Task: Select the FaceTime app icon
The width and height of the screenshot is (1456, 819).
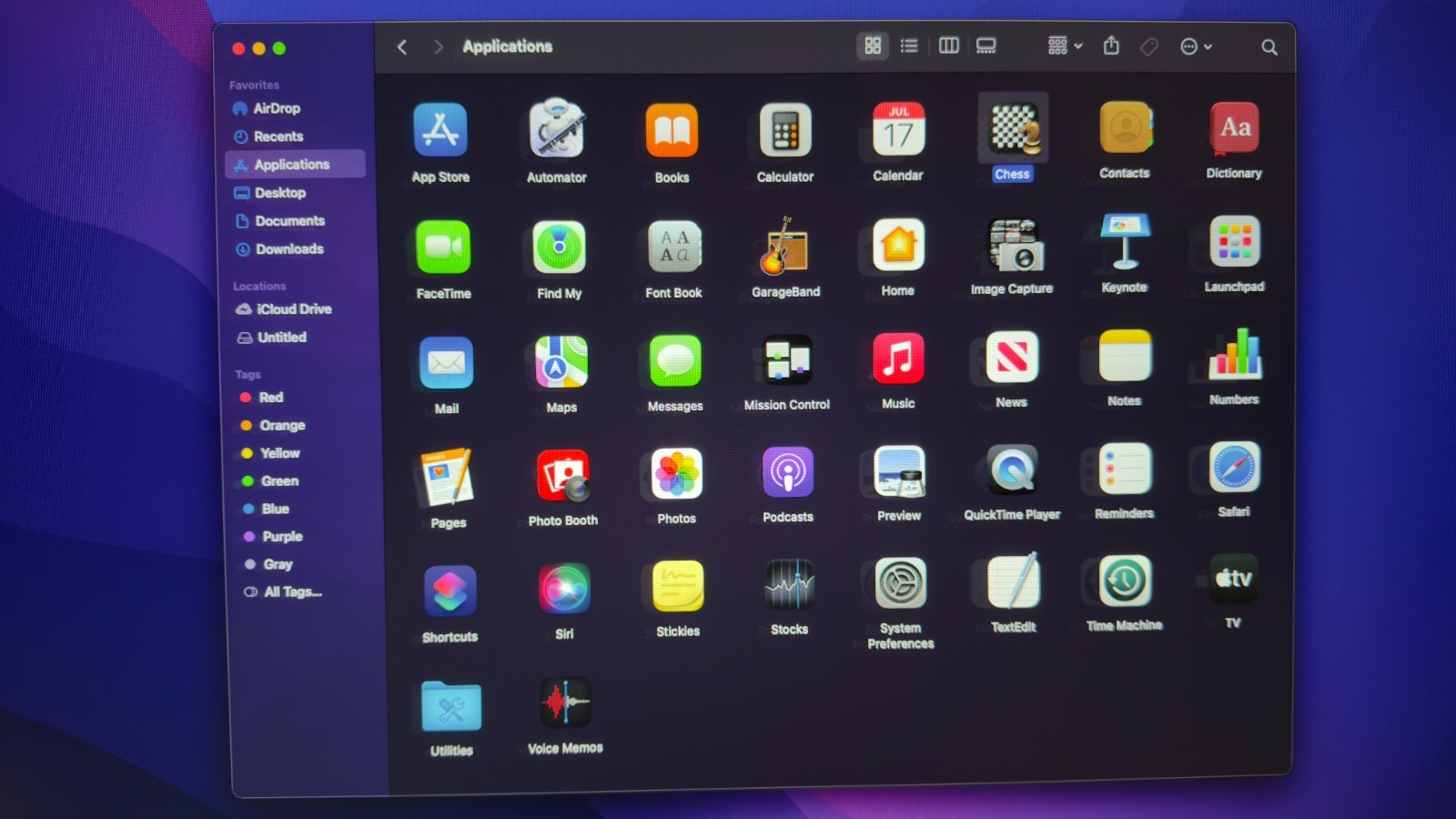Action: click(443, 247)
